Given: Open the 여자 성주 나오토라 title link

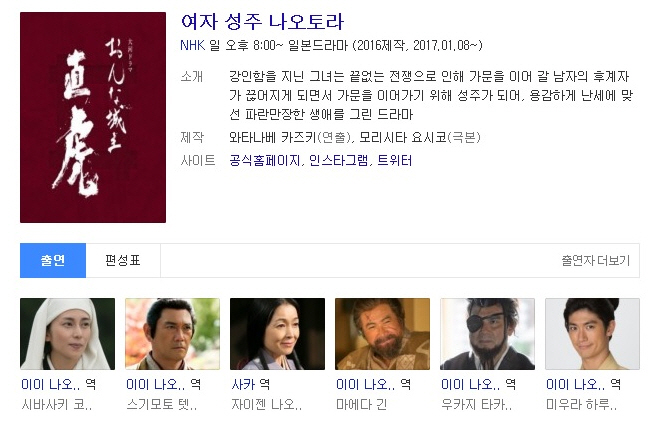Looking at the screenshot, I should pos(262,21).
